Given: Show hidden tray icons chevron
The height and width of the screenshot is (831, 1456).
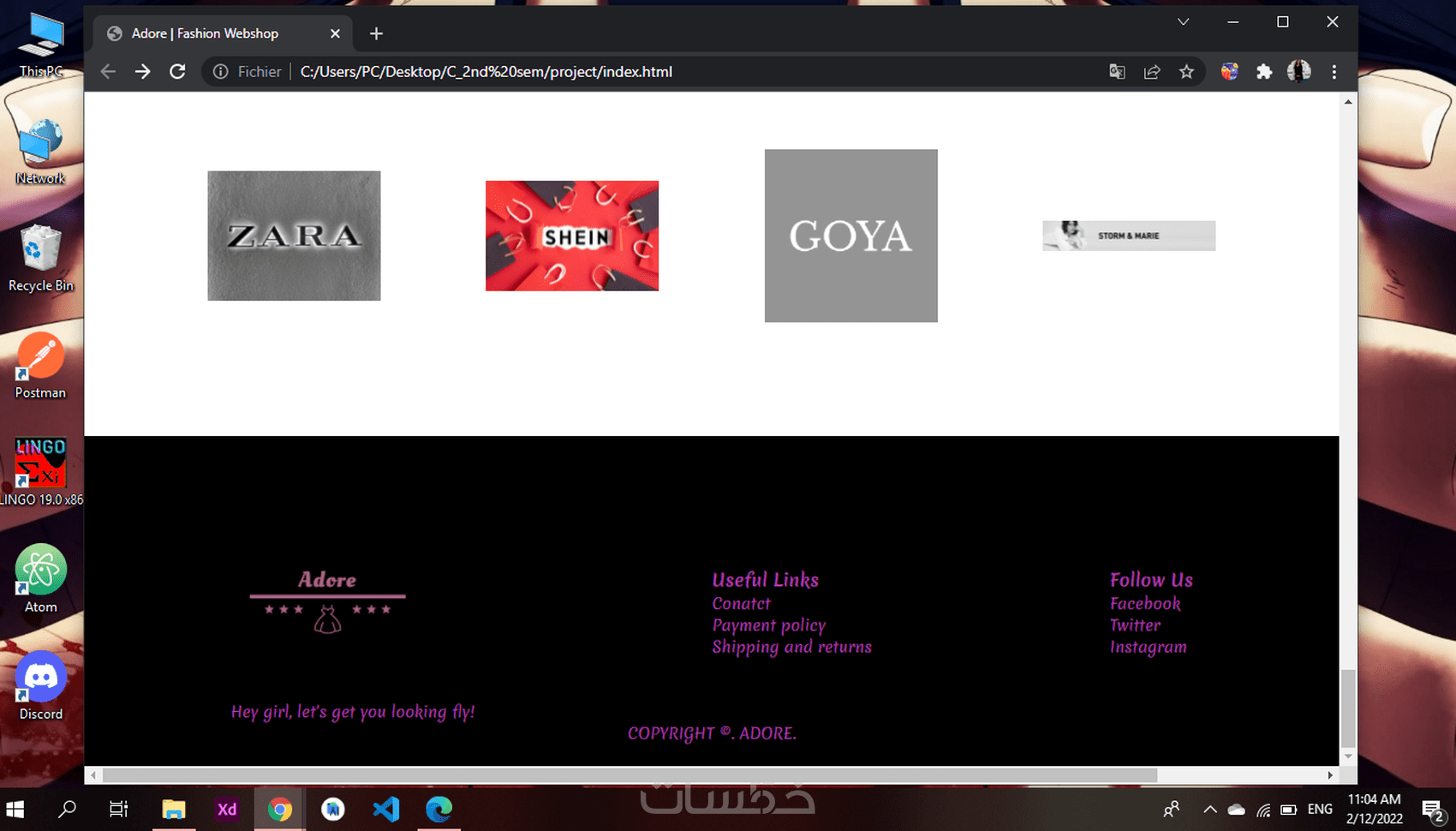Looking at the screenshot, I should [x=1209, y=810].
